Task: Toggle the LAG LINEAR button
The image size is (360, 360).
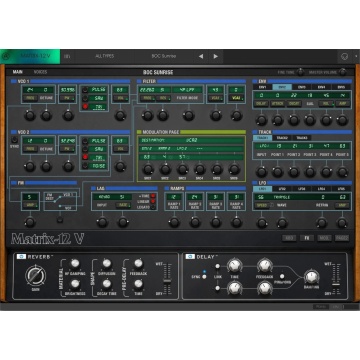Action: click(153, 201)
